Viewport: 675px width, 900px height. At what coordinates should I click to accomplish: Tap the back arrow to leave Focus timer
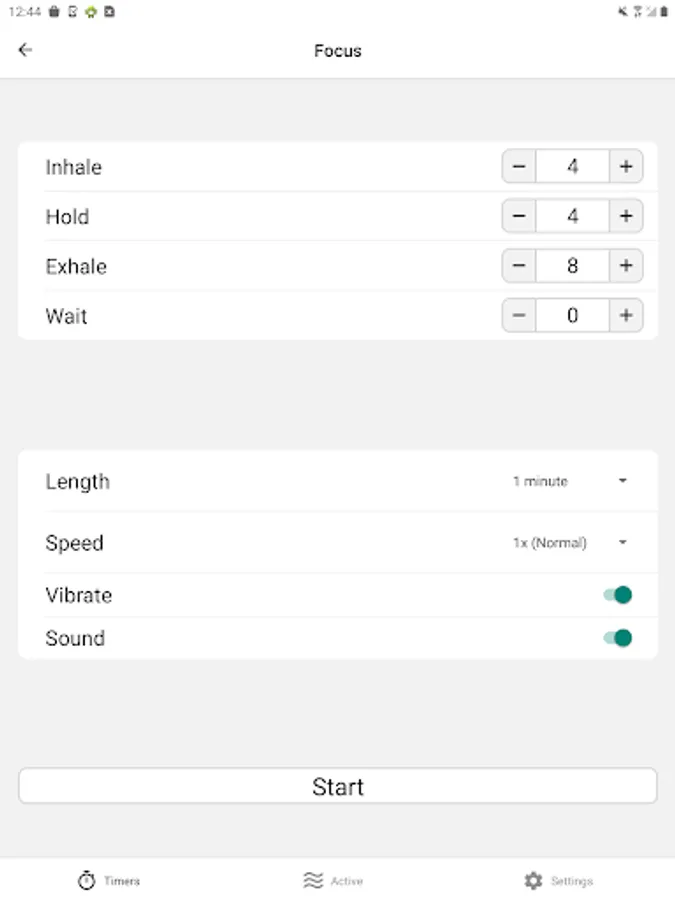pyautogui.click(x=24, y=49)
